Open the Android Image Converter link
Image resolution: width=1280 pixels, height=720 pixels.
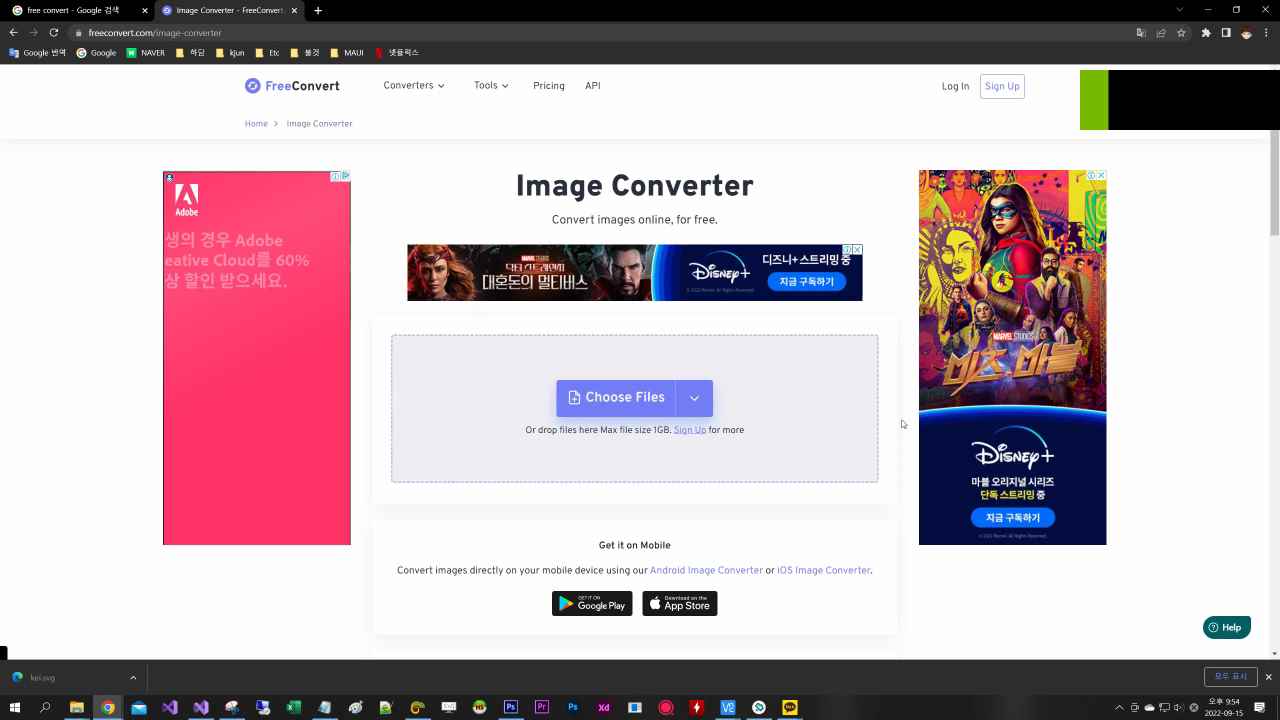[706, 571]
